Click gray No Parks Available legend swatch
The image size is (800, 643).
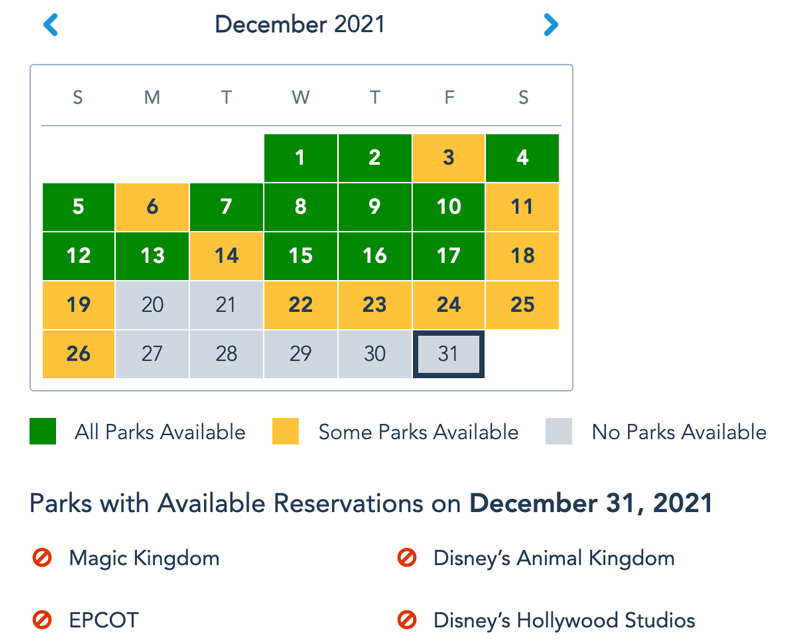(x=559, y=431)
